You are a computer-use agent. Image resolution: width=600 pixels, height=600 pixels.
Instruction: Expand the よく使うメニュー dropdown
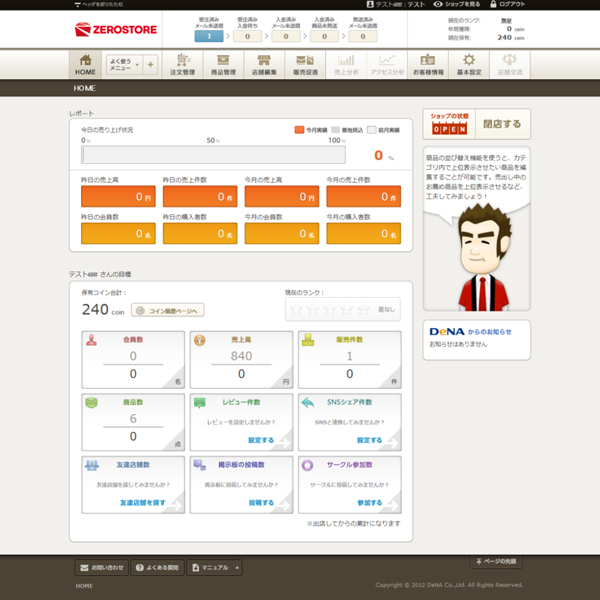[124, 65]
